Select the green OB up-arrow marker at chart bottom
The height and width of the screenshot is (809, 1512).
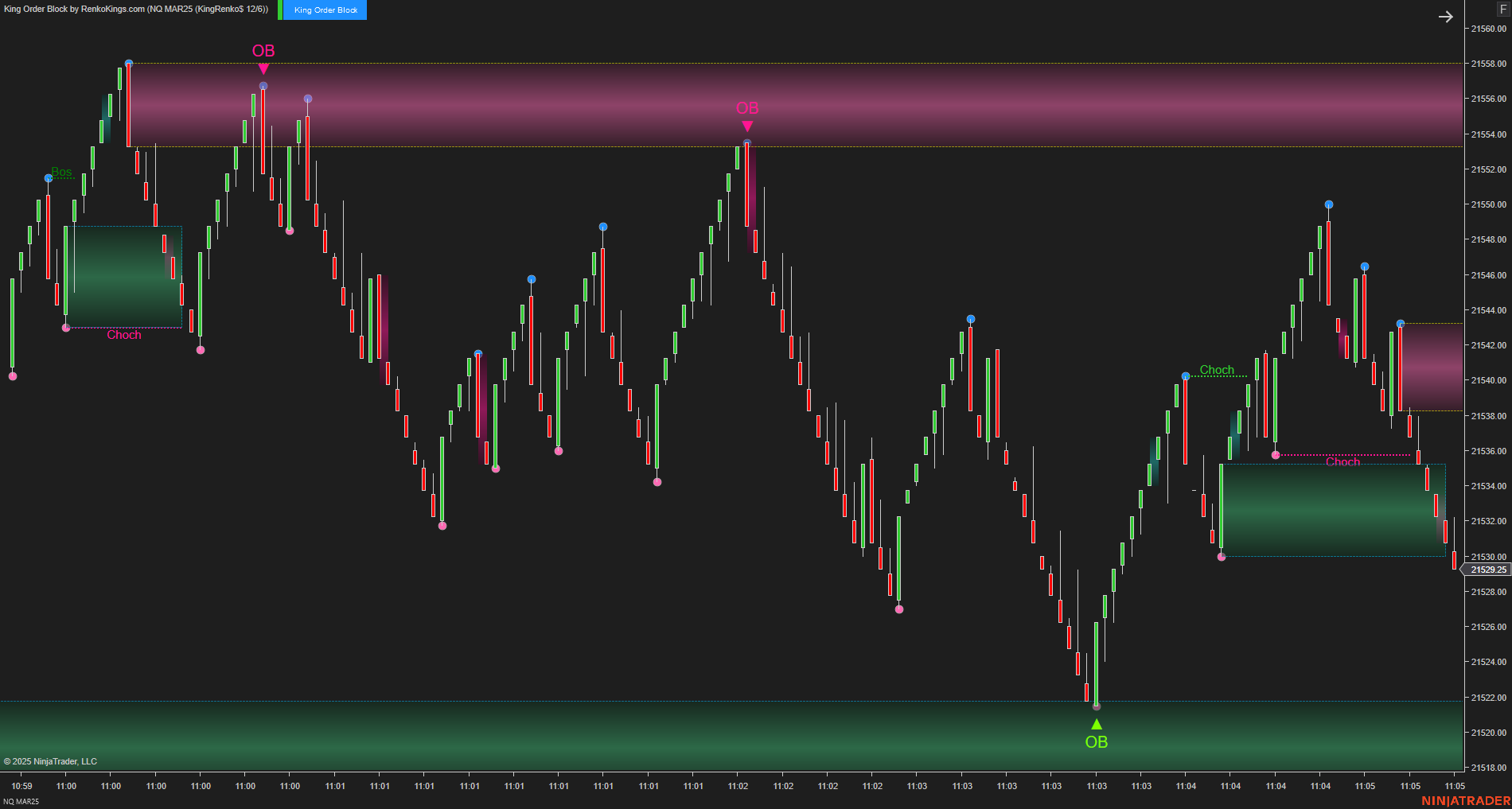(x=1097, y=723)
